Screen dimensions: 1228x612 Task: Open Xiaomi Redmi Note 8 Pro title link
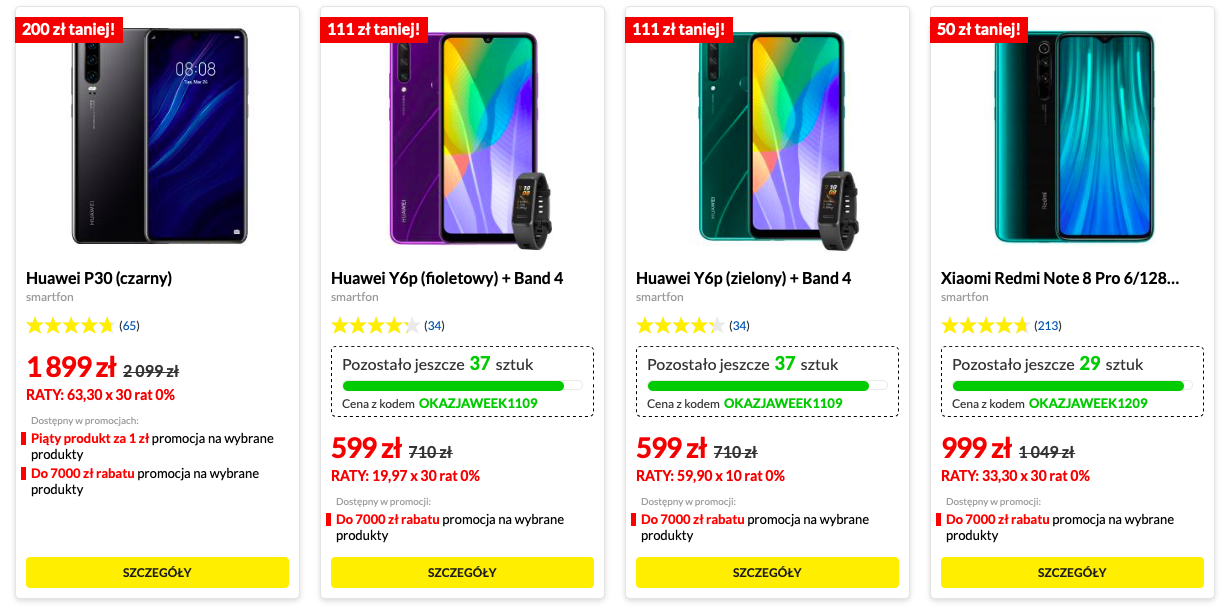point(1059,278)
